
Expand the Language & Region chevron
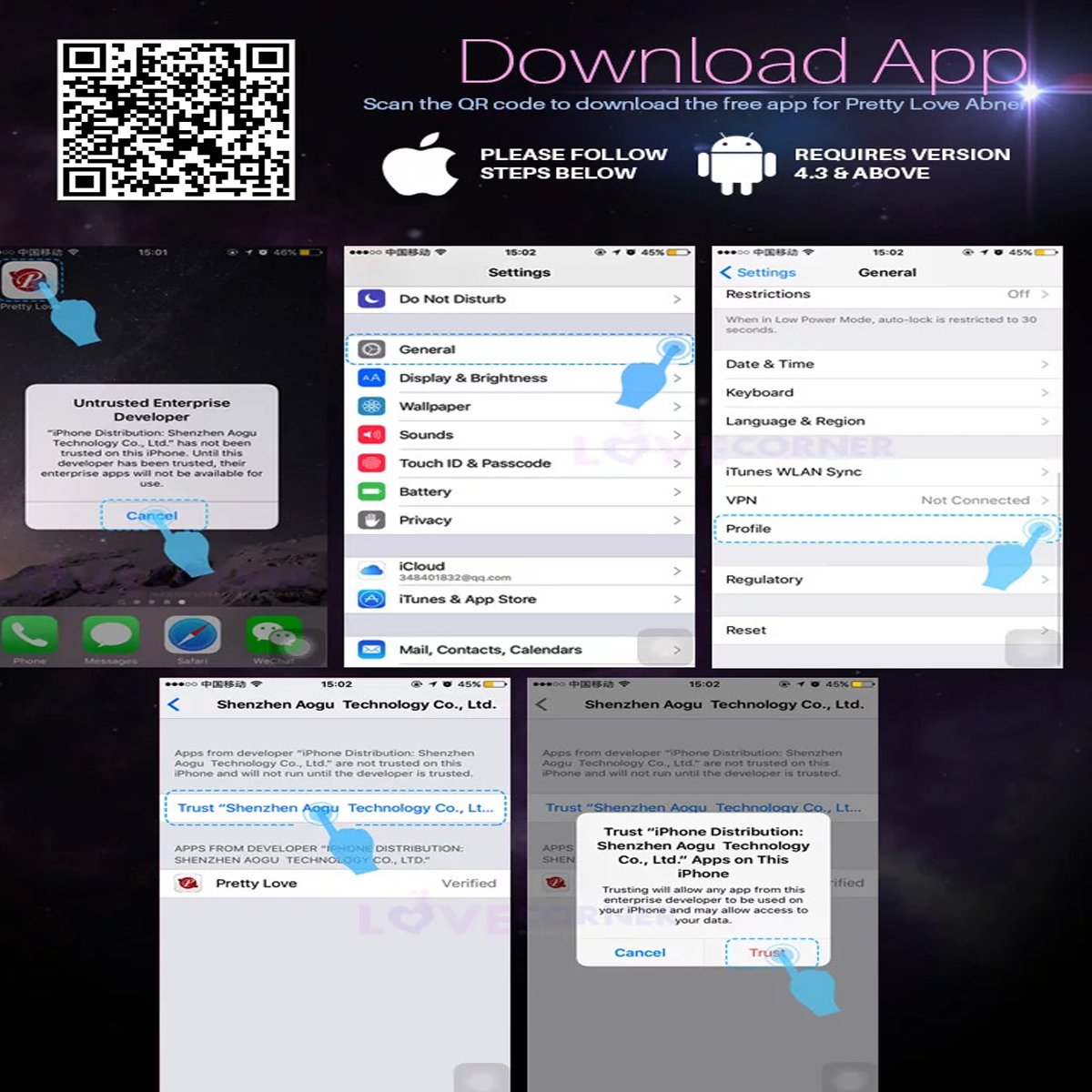click(x=1045, y=421)
